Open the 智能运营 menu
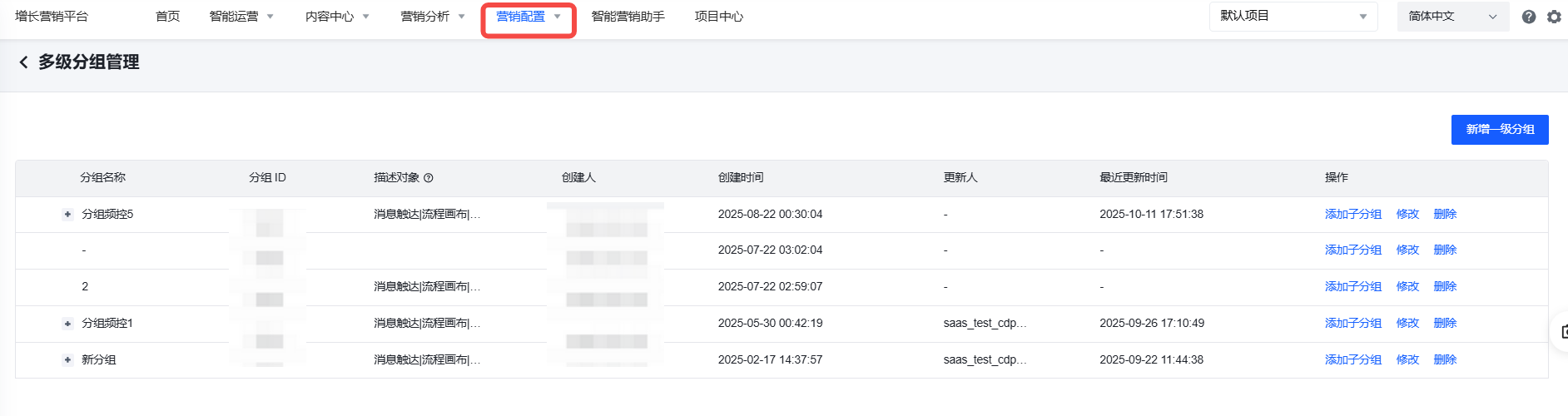Viewport: 1568px width, 416px height. click(x=241, y=17)
